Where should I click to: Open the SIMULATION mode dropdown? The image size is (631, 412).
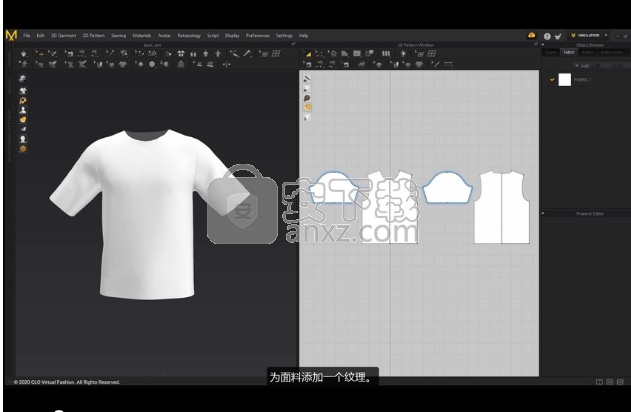pos(589,35)
